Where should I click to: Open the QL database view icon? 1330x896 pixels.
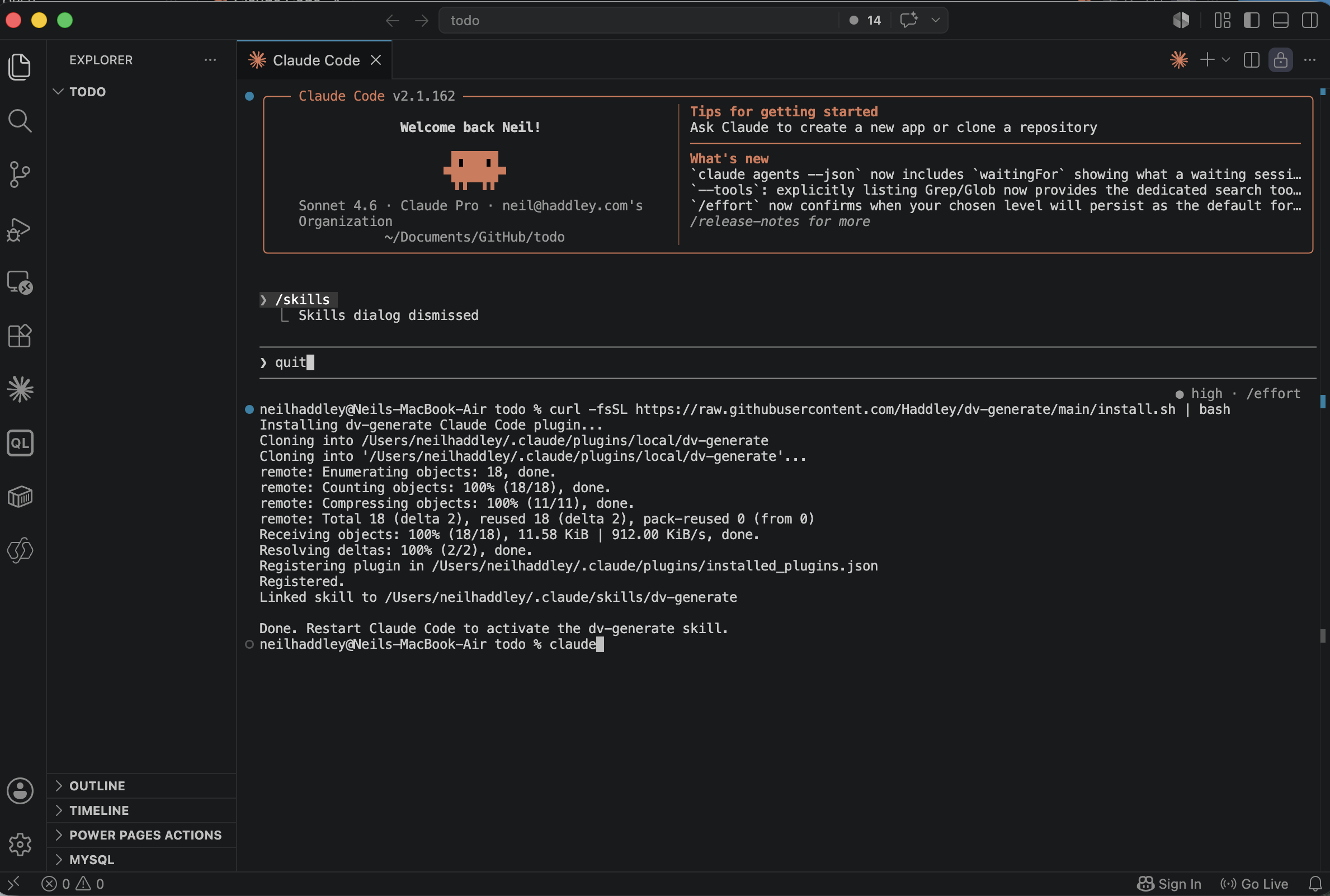coord(20,443)
